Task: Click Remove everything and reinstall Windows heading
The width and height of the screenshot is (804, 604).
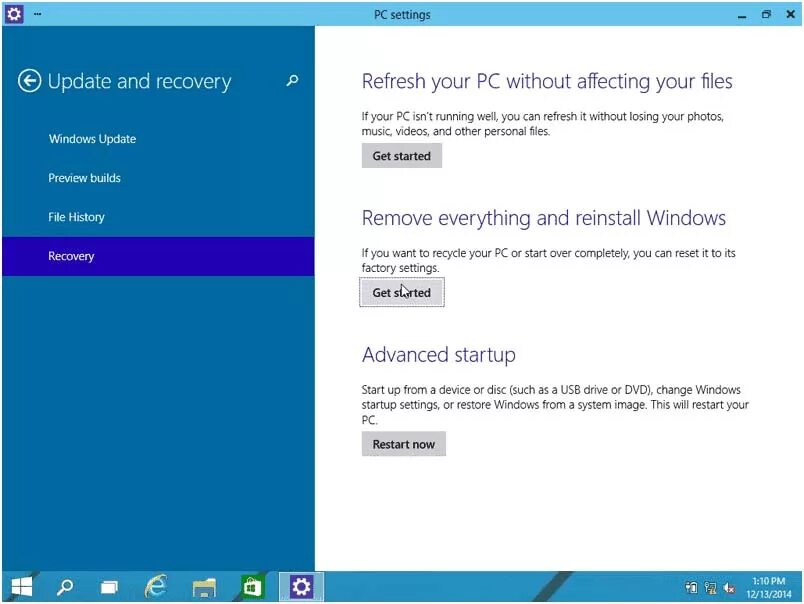Action: pos(544,218)
